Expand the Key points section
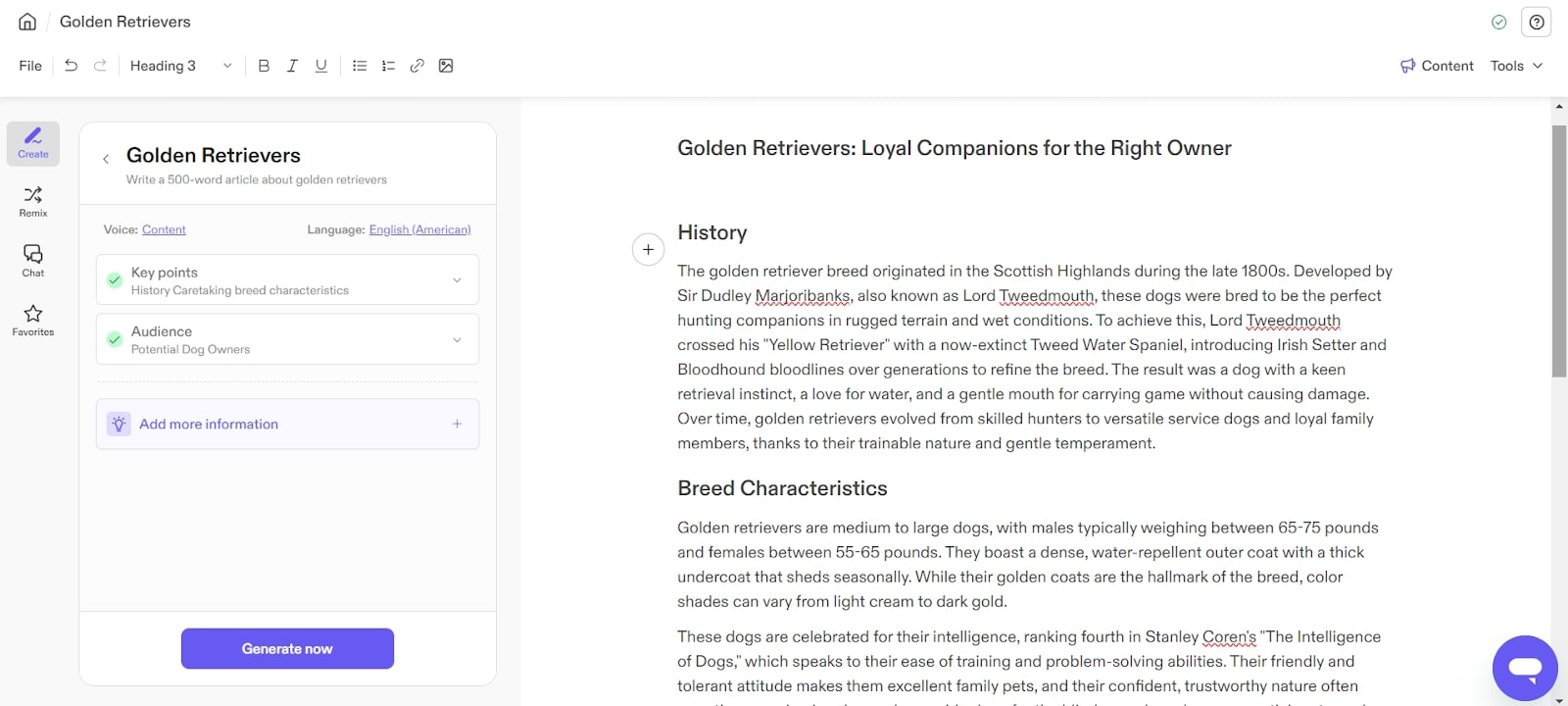The height and width of the screenshot is (706, 1568). [457, 280]
